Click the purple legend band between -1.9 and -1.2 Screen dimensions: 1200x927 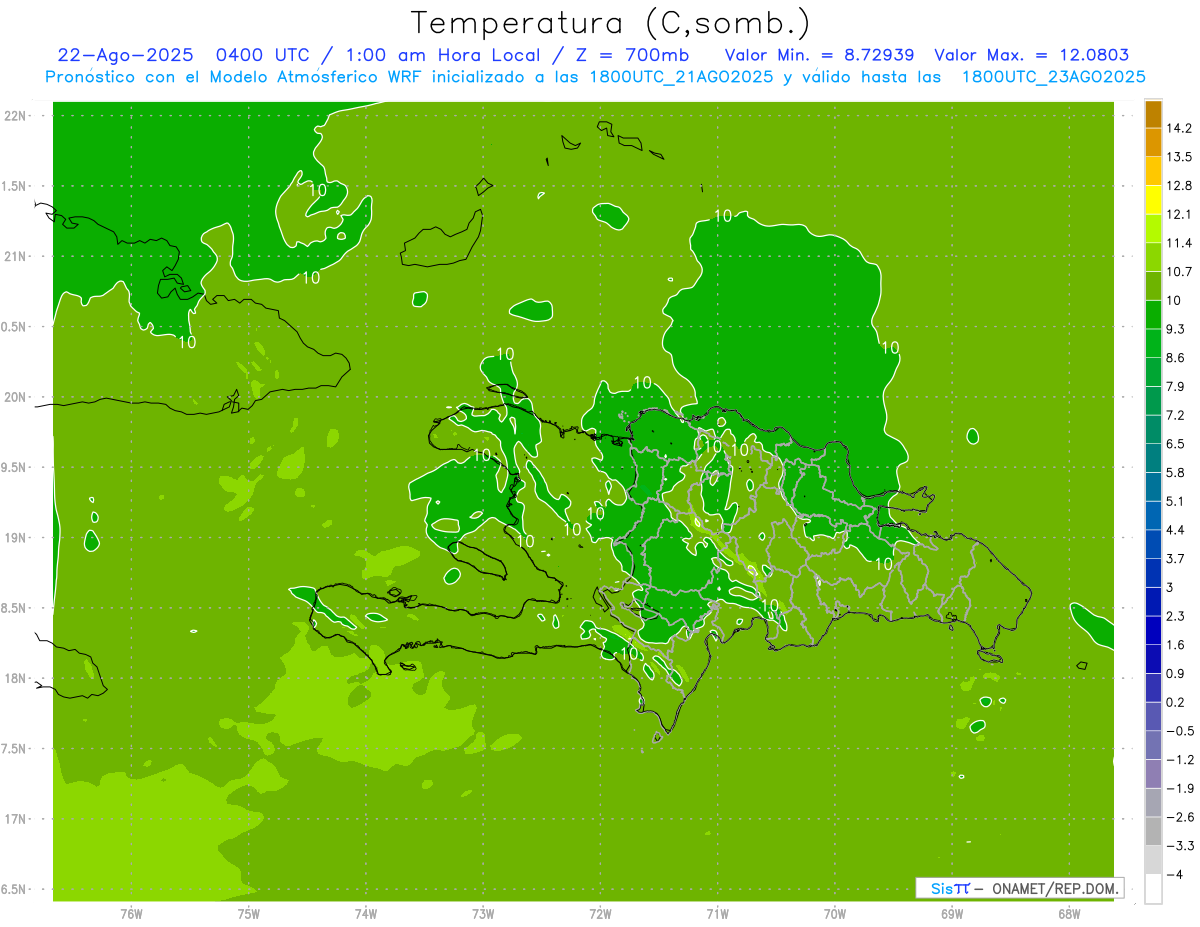point(1153,774)
